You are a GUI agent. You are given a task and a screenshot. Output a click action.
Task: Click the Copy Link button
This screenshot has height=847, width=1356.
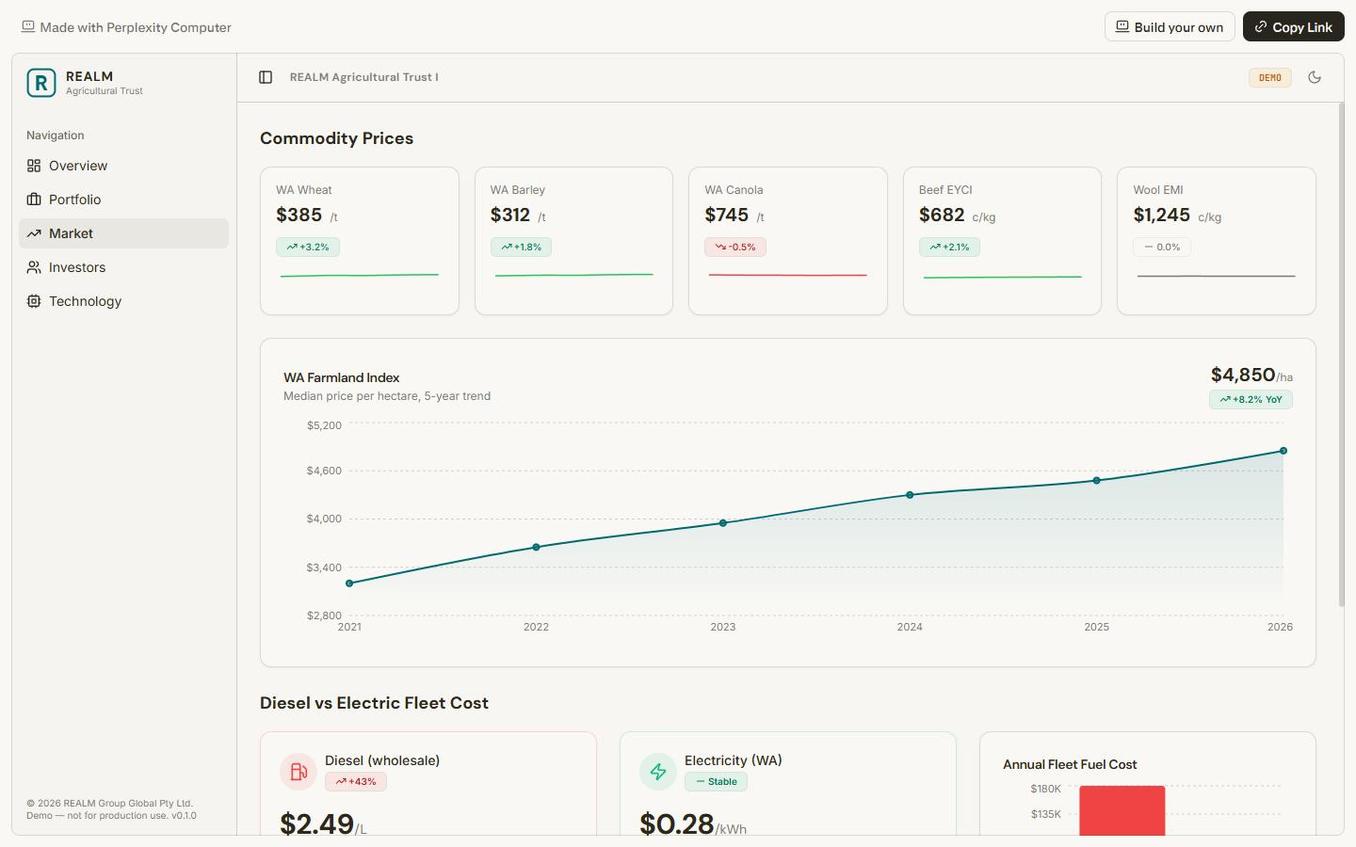coord(1294,24)
